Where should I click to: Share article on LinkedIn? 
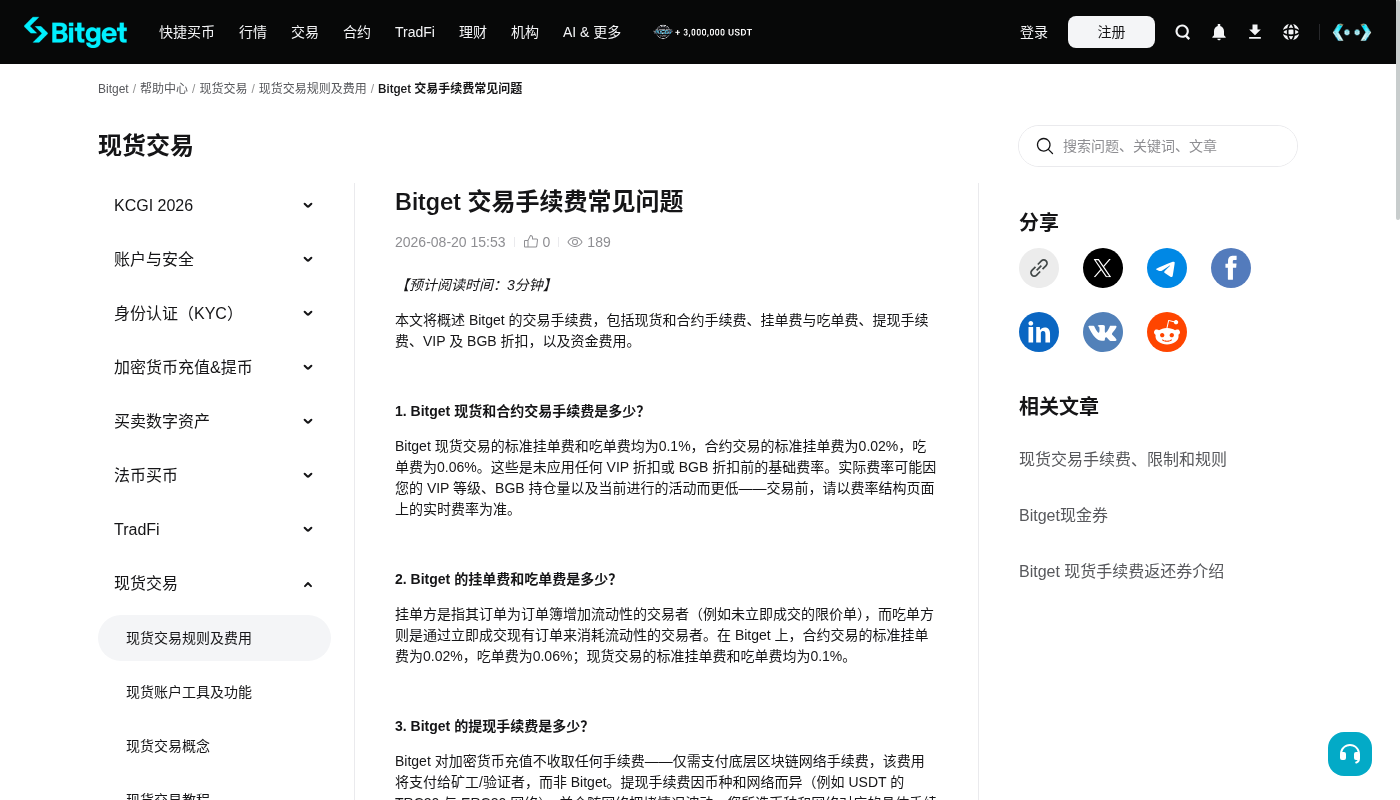[x=1039, y=332]
